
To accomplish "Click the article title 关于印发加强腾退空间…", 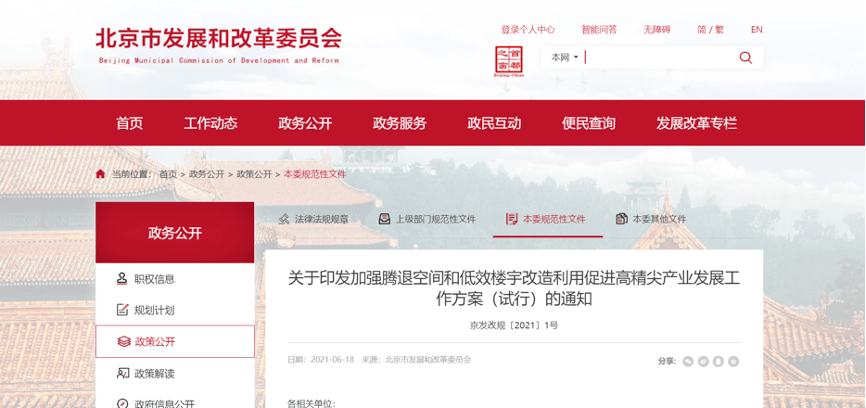I will tap(514, 288).
